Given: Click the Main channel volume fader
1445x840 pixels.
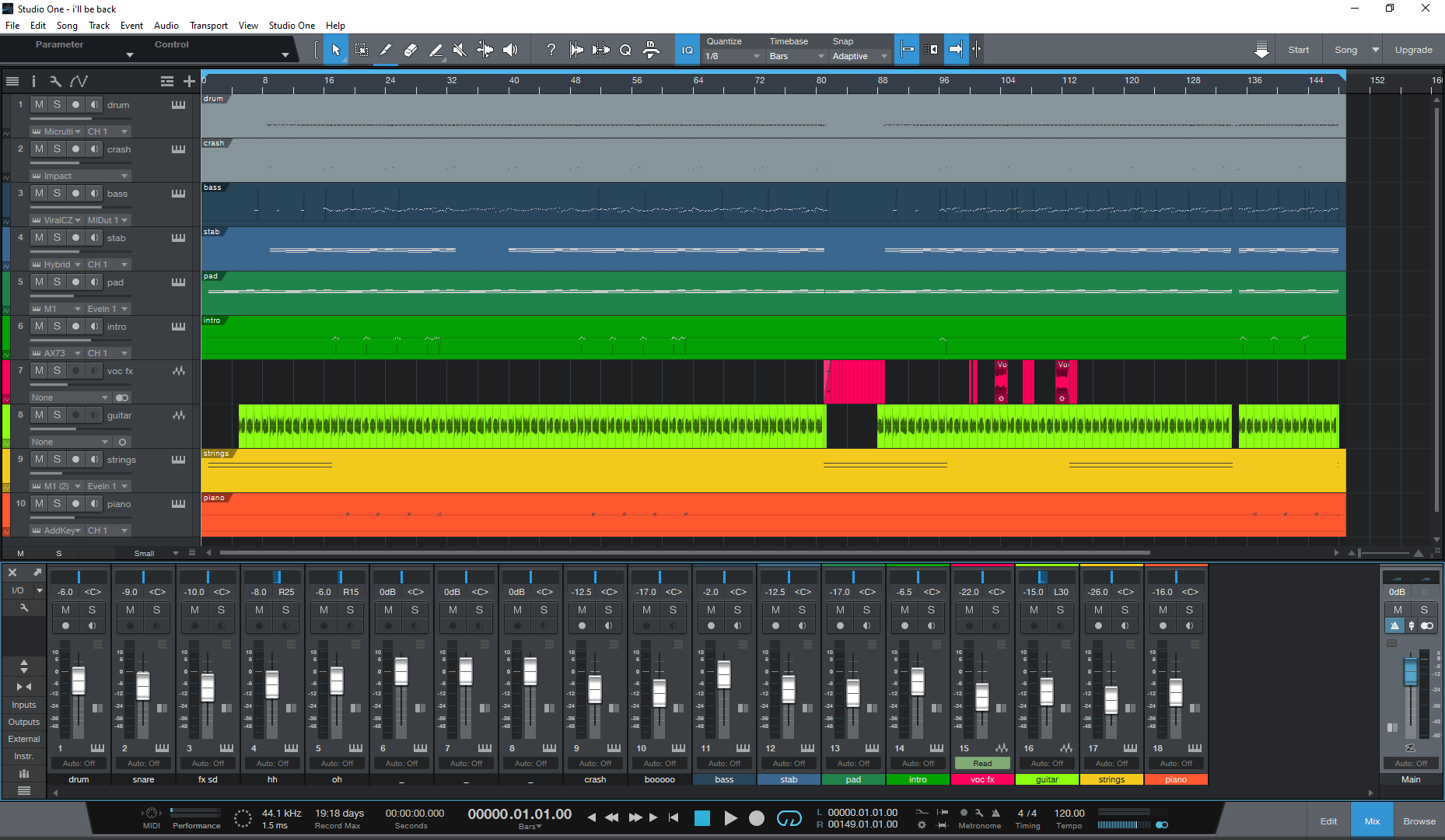Looking at the screenshot, I should tap(1410, 672).
